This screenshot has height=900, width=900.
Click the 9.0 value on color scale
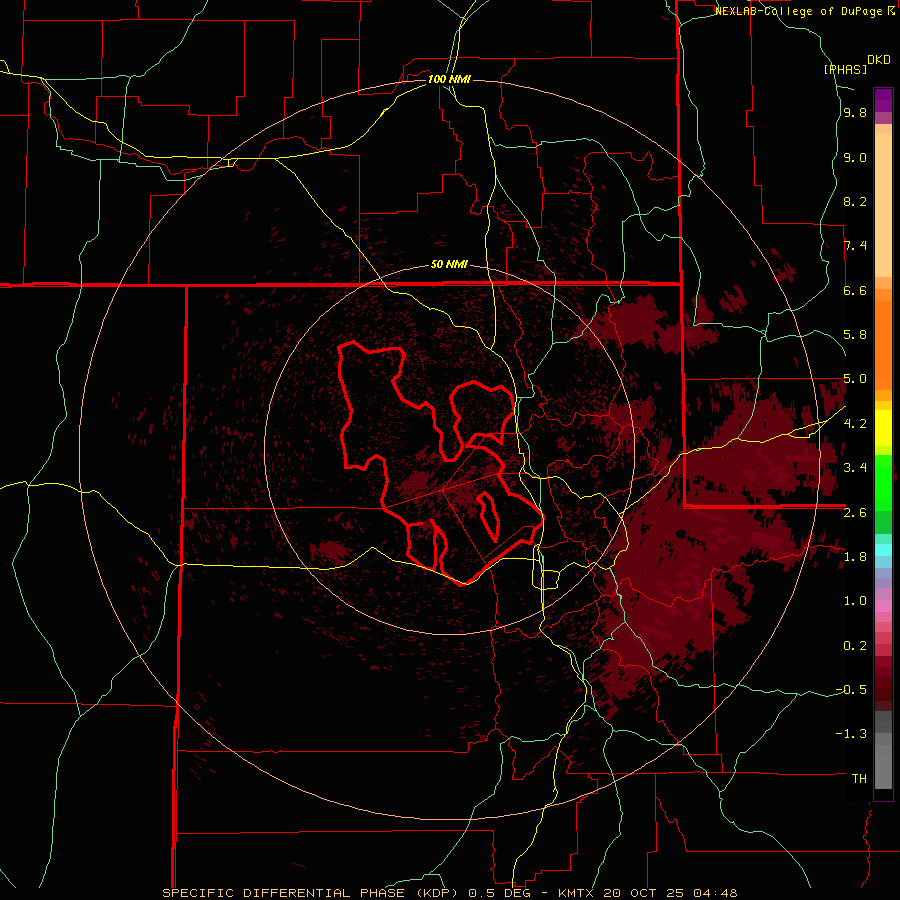(855, 157)
